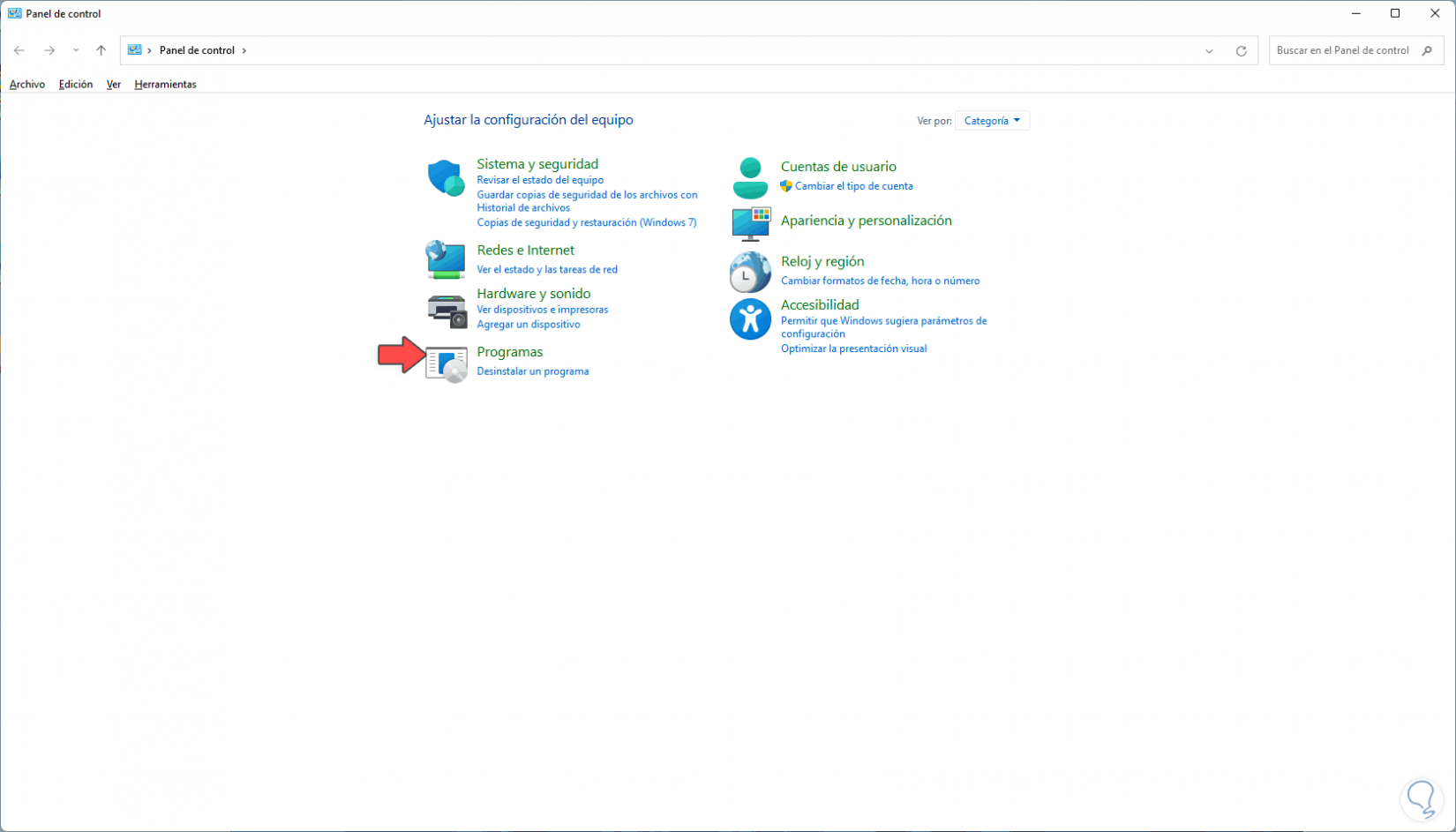This screenshot has height=832, width=1456.
Task: Click the Reloj y región clock icon
Action: [x=750, y=272]
